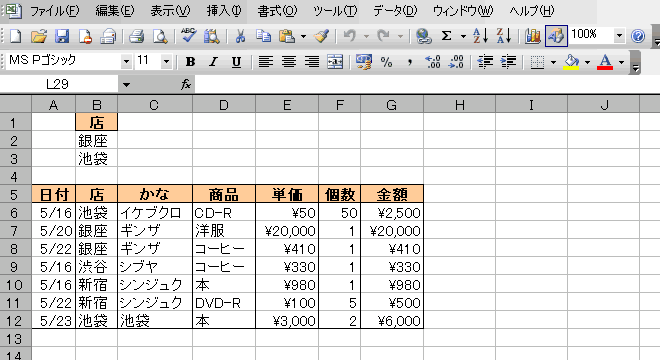The image size is (660, 360).
Task: Open the font size dropdown
Action: click(x=166, y=62)
